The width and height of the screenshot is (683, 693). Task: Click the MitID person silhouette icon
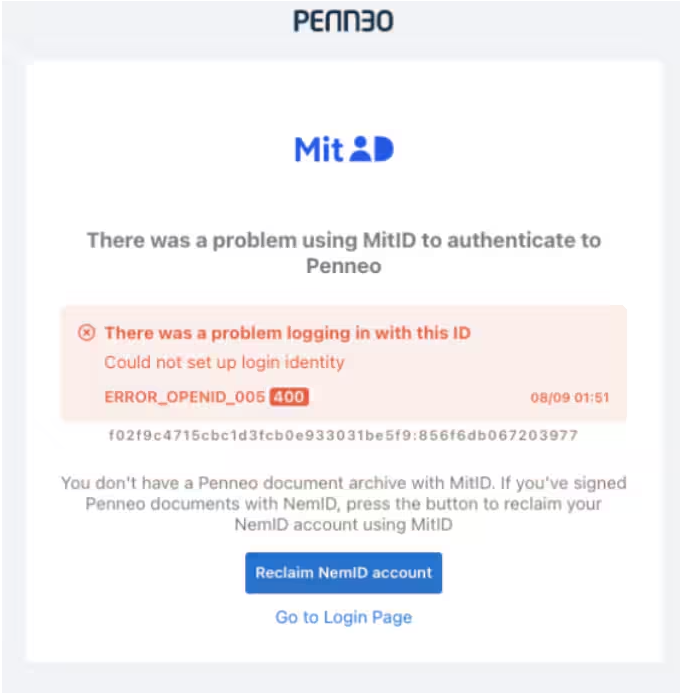click(x=361, y=148)
